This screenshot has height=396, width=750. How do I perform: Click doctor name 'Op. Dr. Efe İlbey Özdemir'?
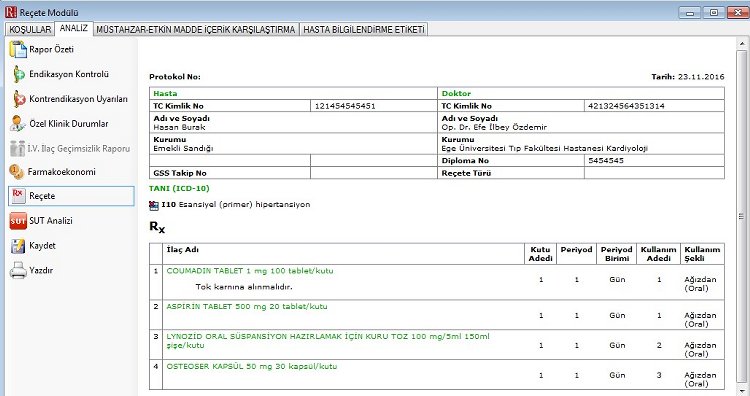494,127
